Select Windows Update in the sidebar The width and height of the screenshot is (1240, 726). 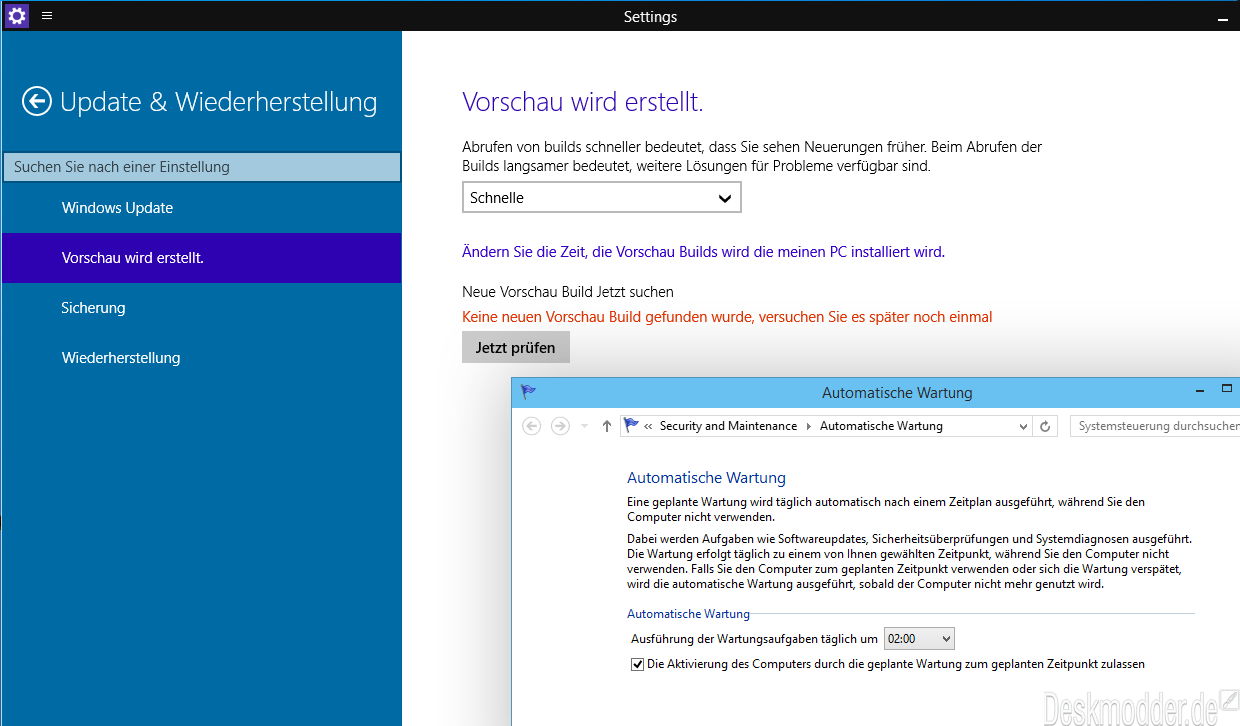tap(202, 208)
